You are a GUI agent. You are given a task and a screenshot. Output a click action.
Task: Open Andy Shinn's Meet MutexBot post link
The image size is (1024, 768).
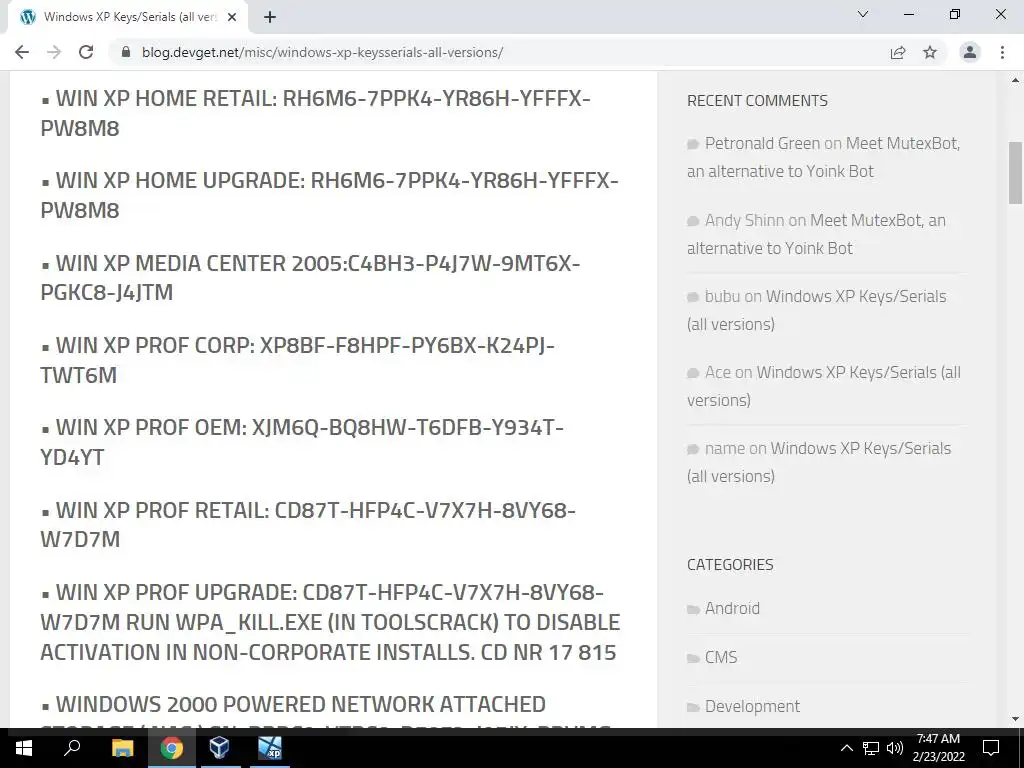(816, 234)
